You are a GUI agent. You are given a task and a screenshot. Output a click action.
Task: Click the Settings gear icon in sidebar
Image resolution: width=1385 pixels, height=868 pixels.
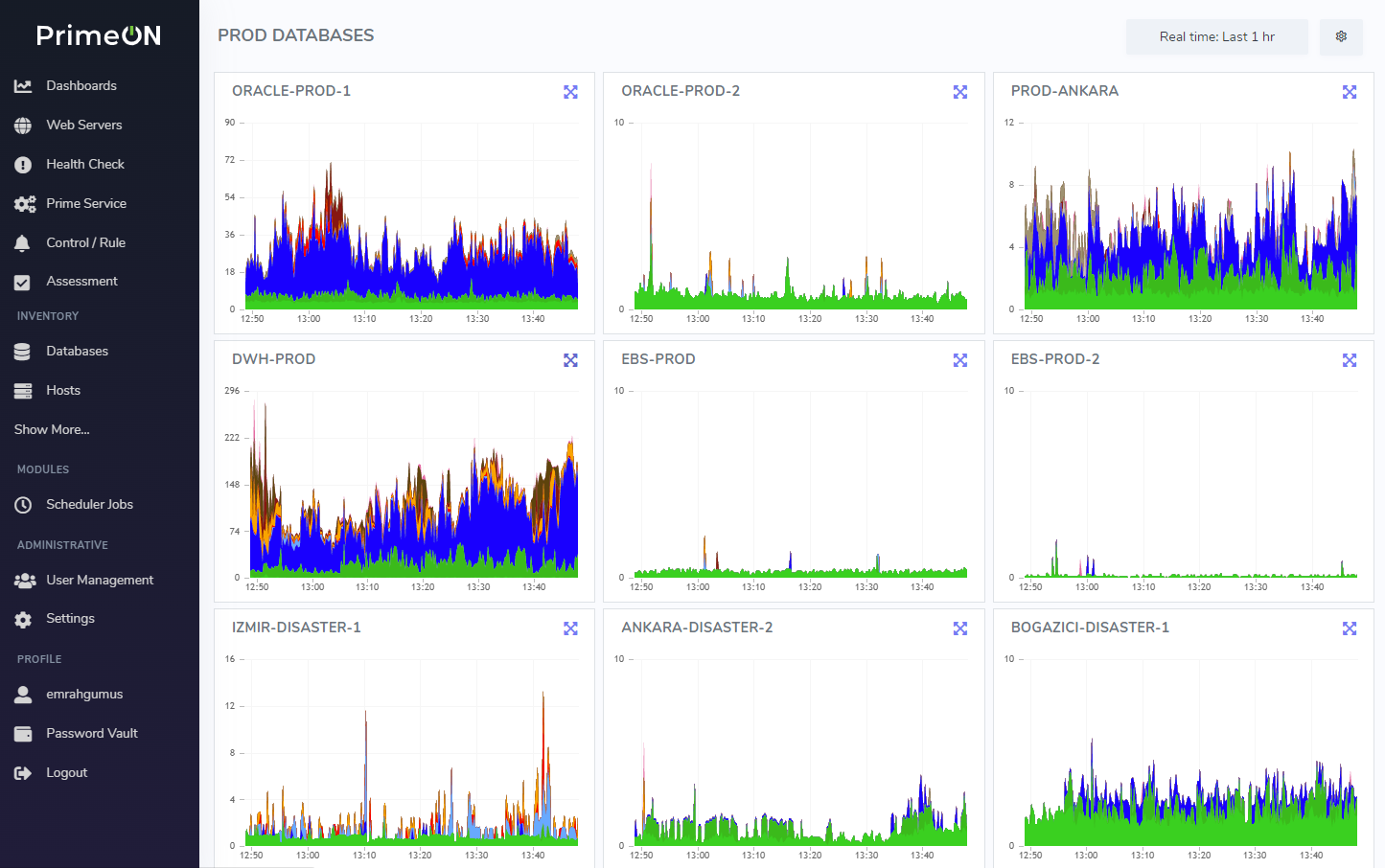point(23,620)
